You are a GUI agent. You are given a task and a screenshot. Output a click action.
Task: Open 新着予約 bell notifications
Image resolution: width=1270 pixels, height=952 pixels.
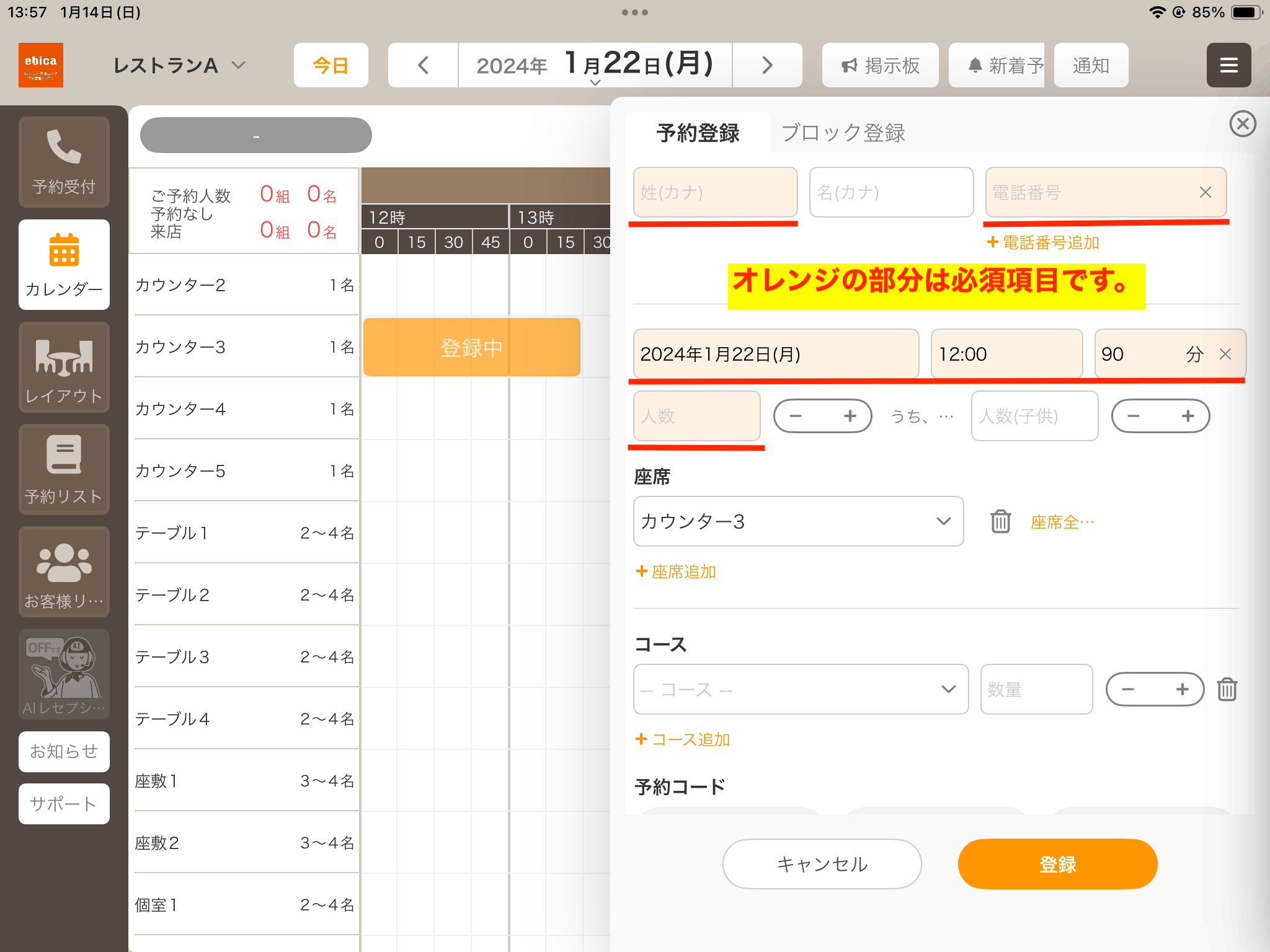coord(997,65)
